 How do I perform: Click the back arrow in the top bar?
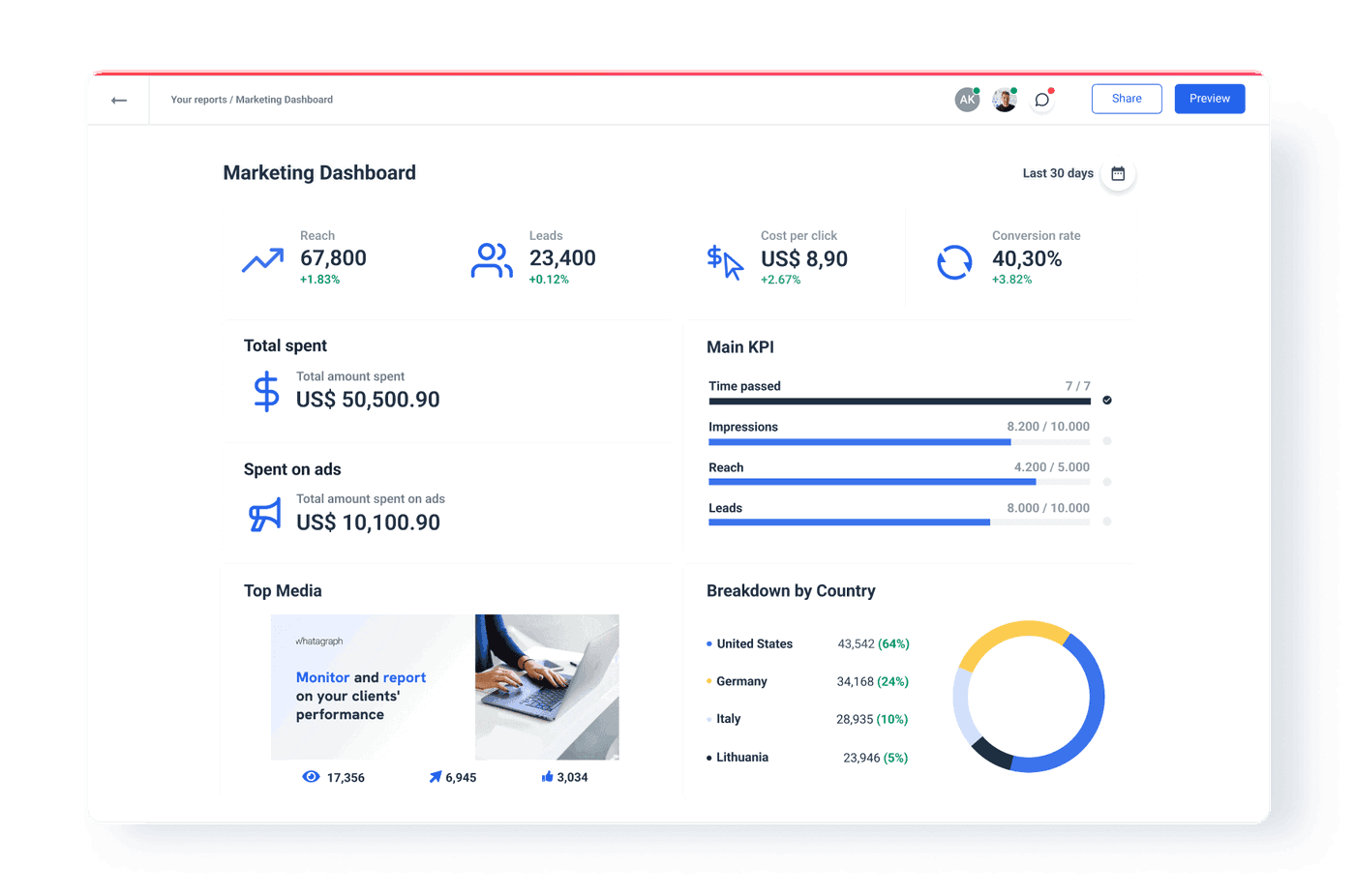118,100
